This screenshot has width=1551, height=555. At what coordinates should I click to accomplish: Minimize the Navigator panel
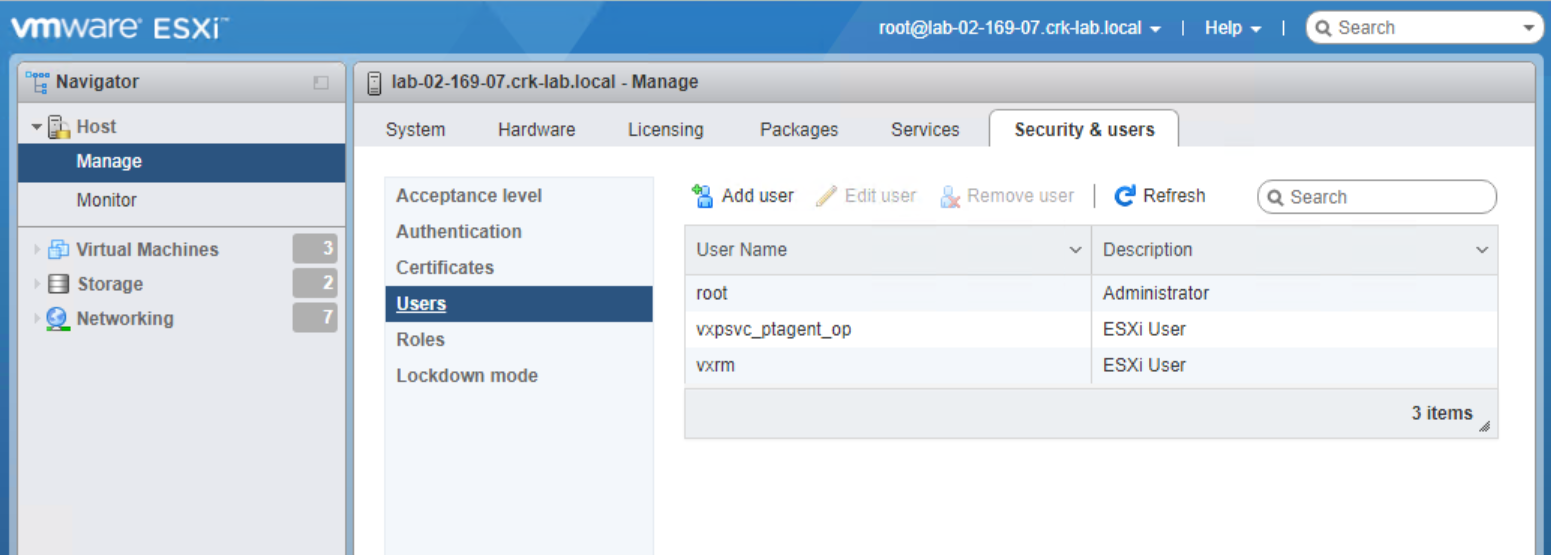(x=321, y=82)
